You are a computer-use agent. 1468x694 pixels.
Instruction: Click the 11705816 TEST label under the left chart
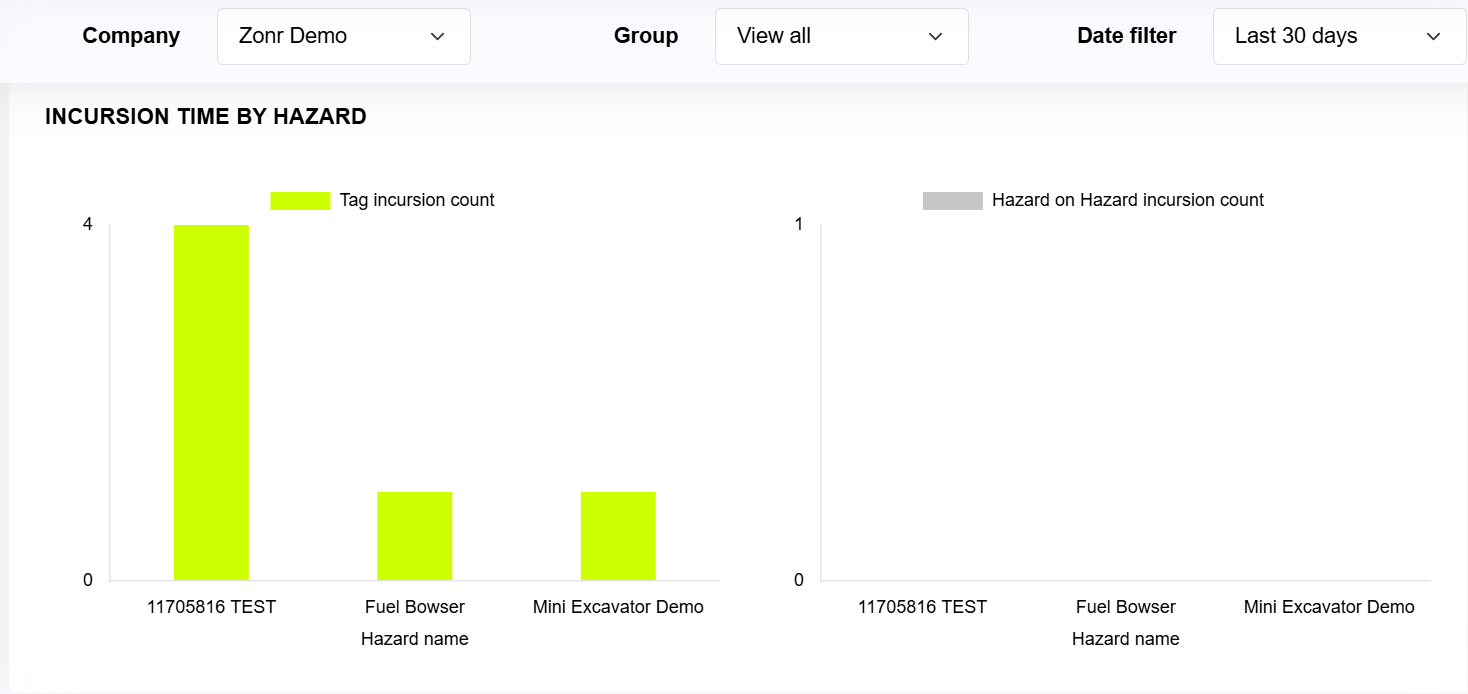[211, 607]
